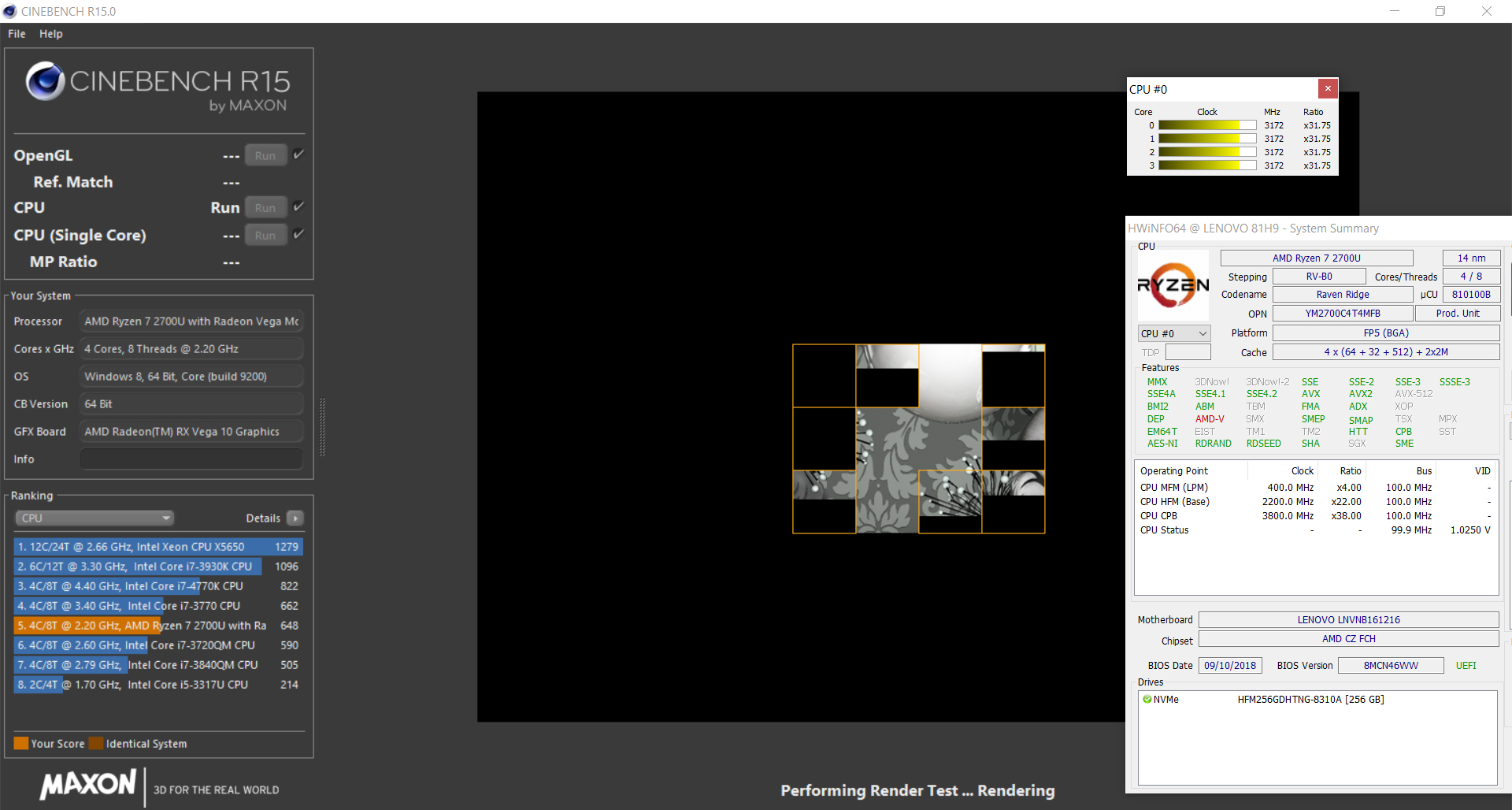Select ranking entry AMD Ryzen 7 2700U
The image size is (1512, 810).
click(x=158, y=625)
